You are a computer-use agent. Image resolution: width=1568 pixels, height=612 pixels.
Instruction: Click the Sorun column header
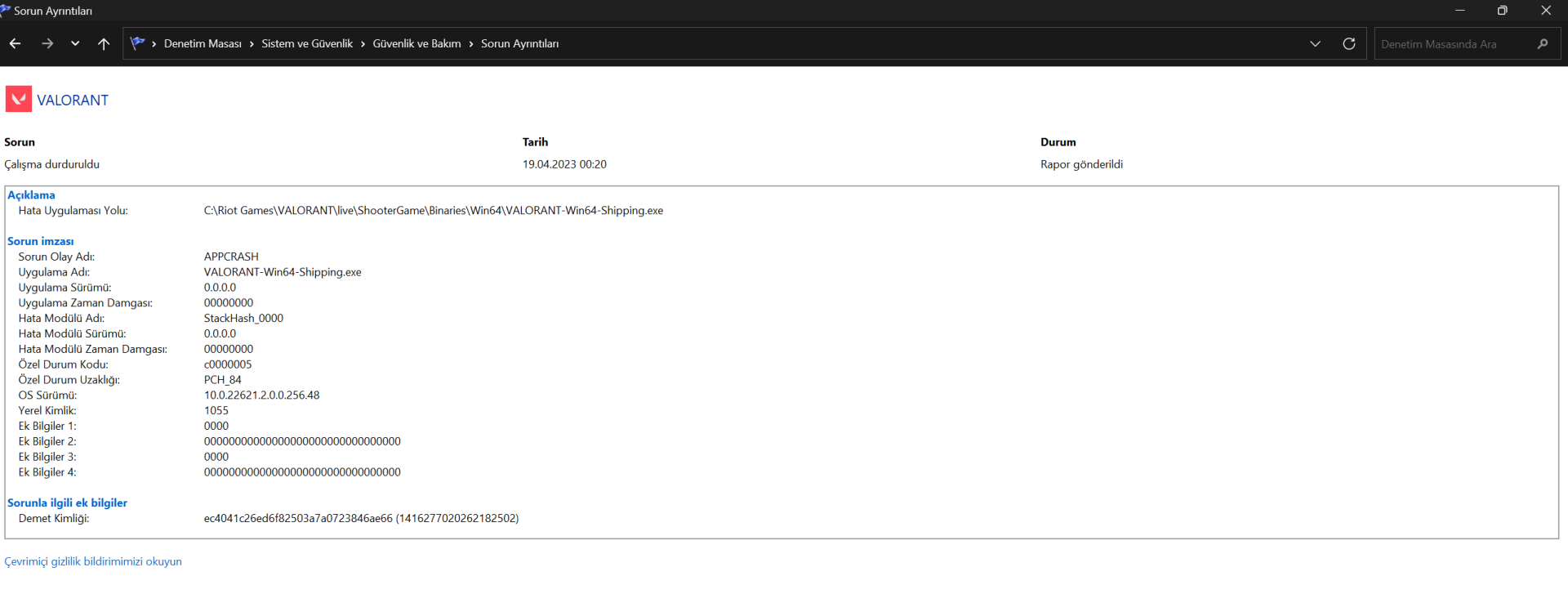pos(20,142)
